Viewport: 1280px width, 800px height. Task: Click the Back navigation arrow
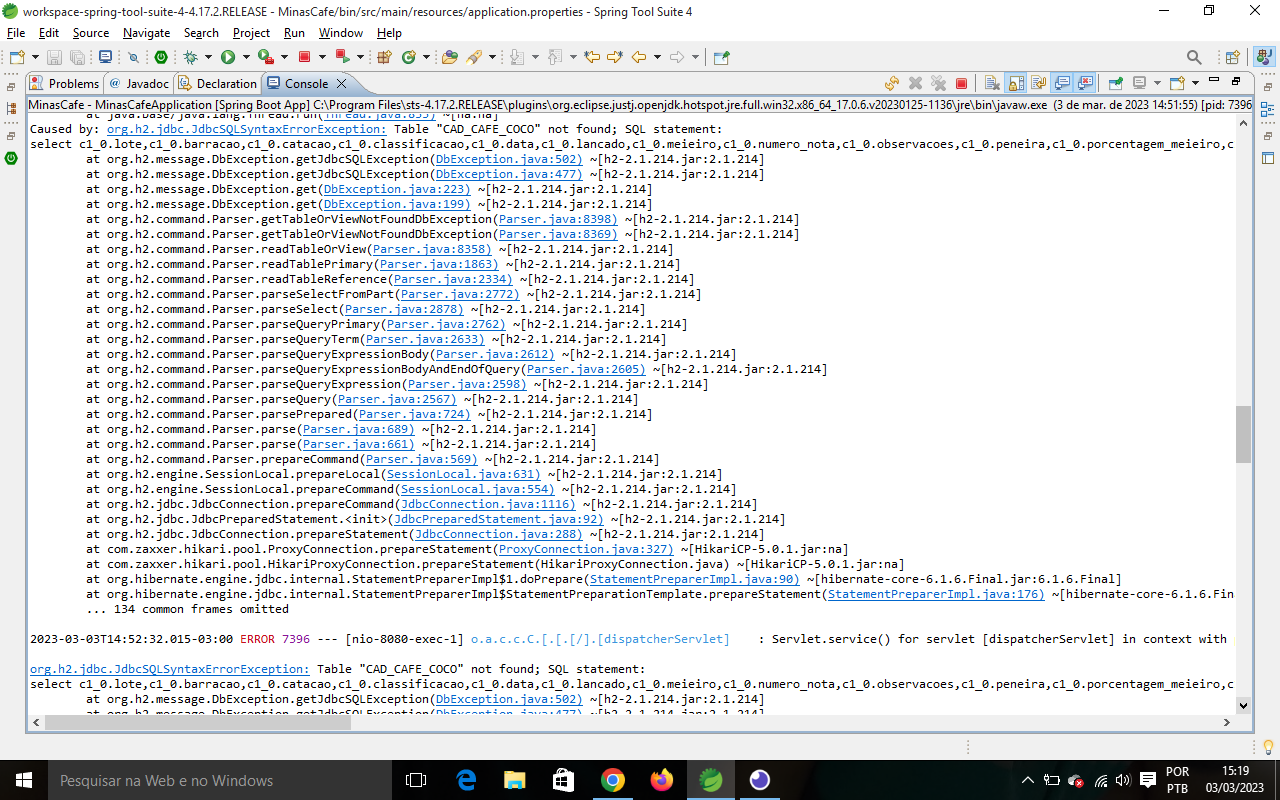click(x=638, y=57)
